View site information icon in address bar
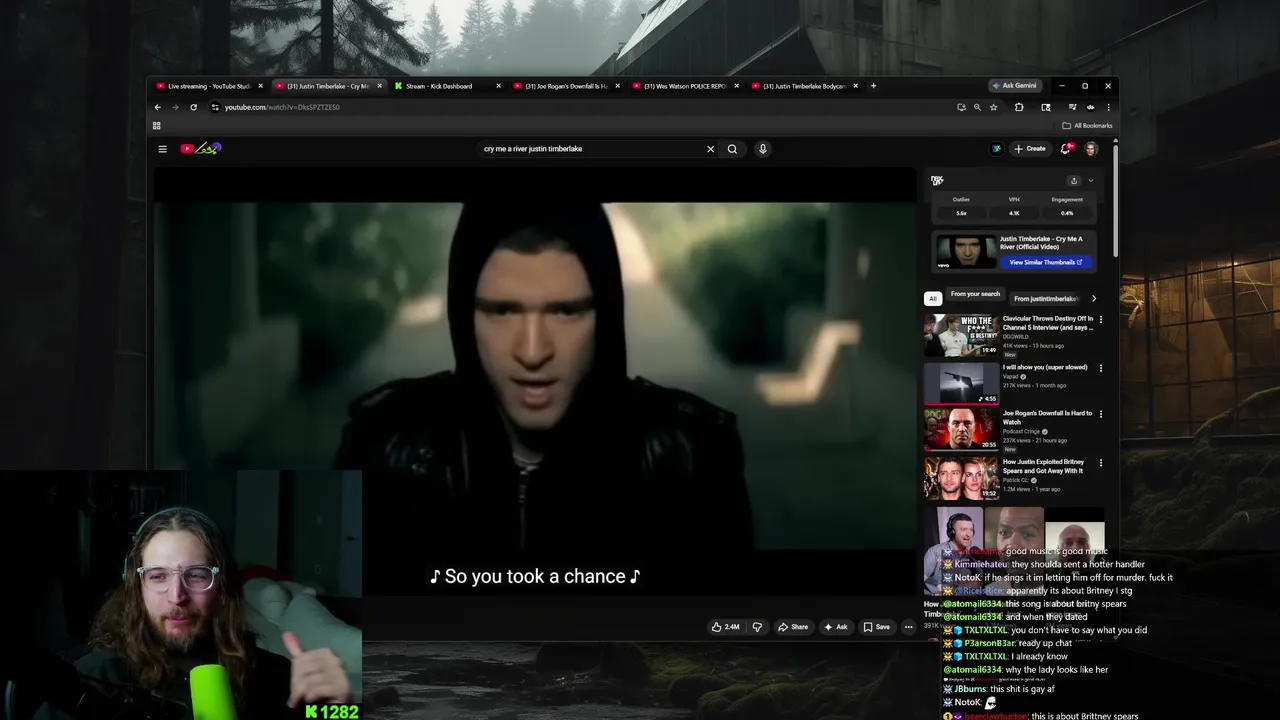 pos(215,107)
